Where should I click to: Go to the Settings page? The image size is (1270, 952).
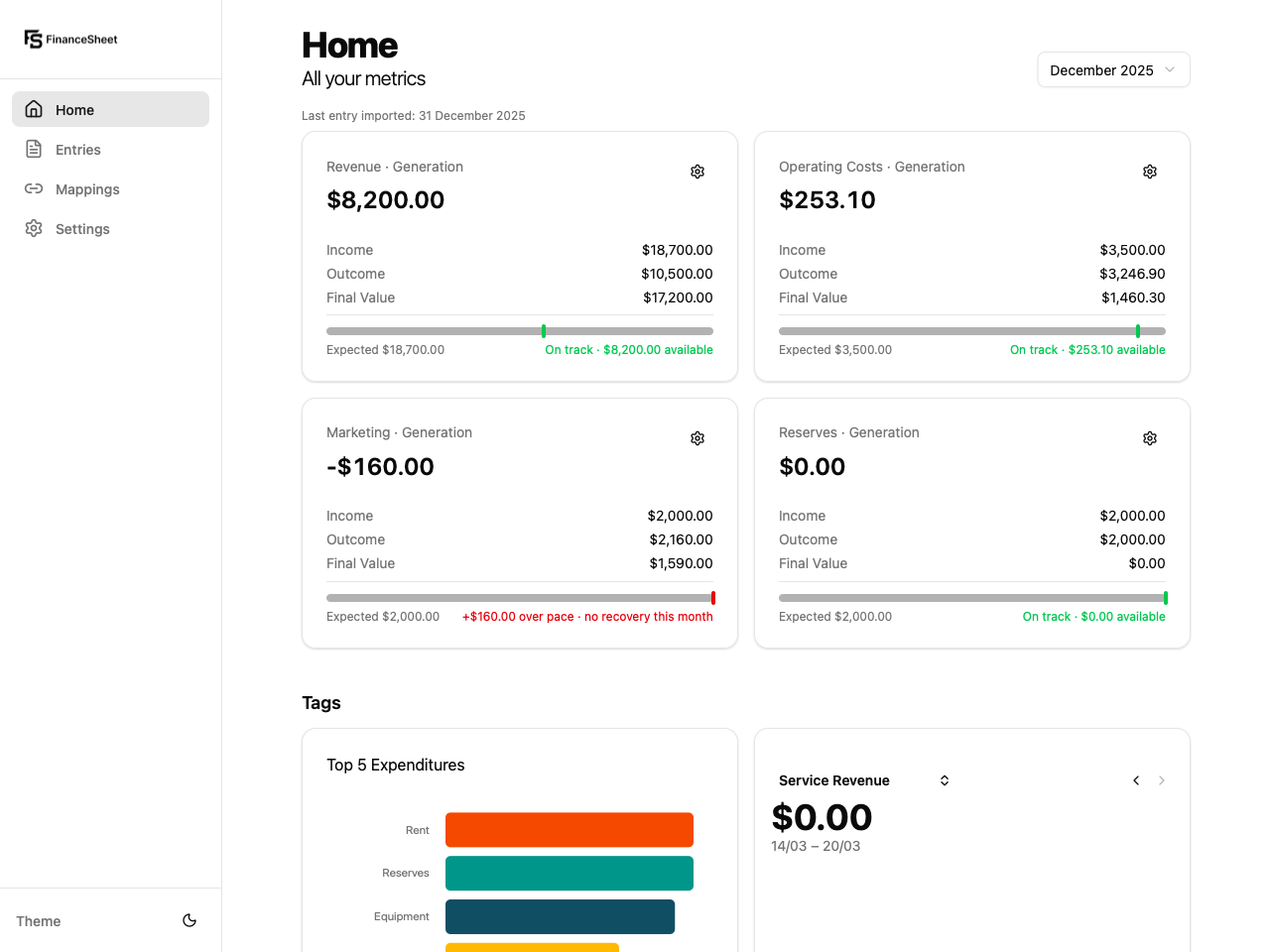pos(82,228)
